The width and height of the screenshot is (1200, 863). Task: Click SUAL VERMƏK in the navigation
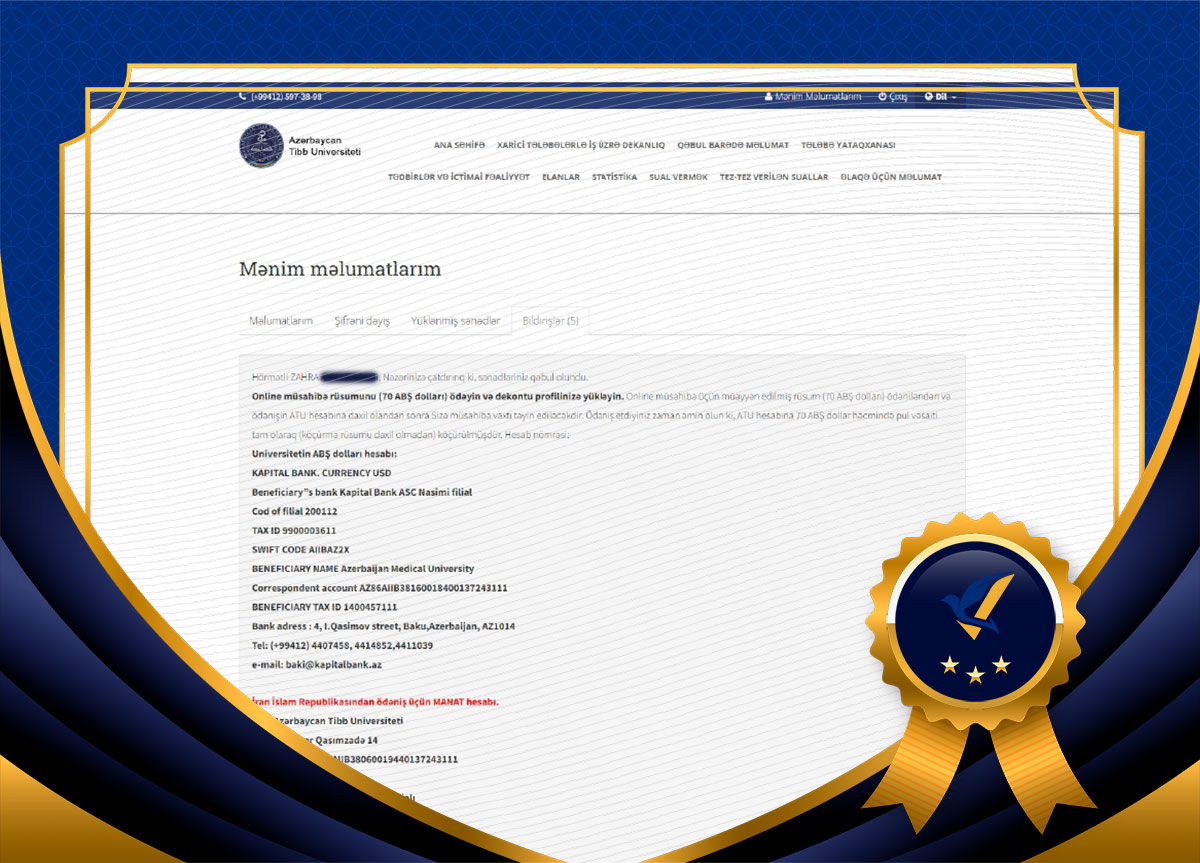click(678, 177)
